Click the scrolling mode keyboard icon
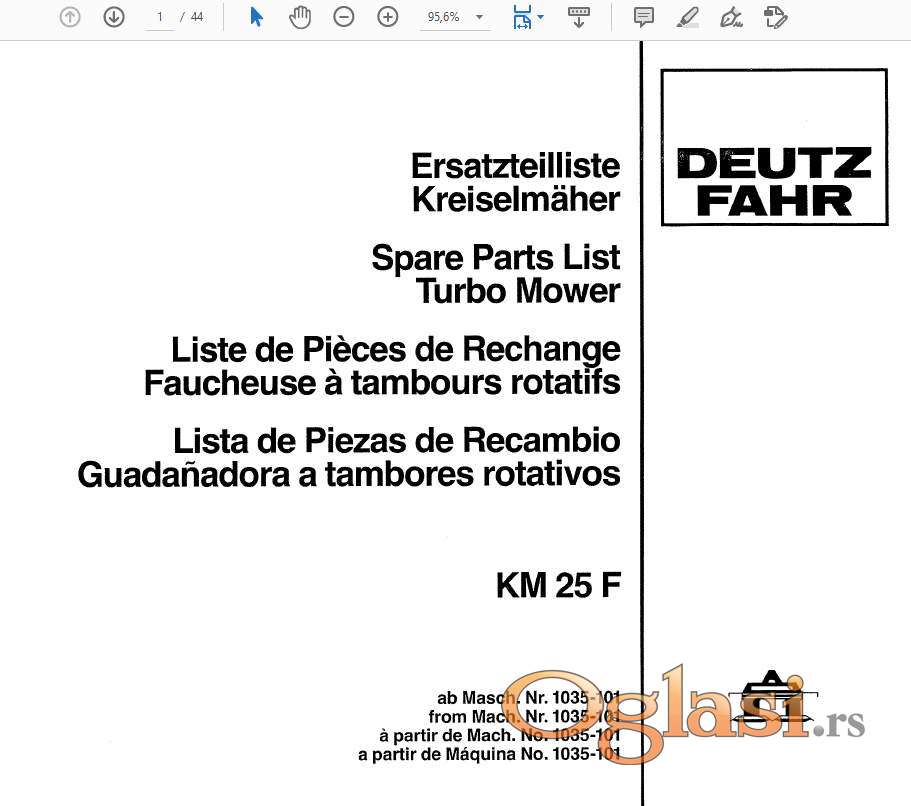Image resolution: width=911 pixels, height=806 pixels. click(579, 17)
